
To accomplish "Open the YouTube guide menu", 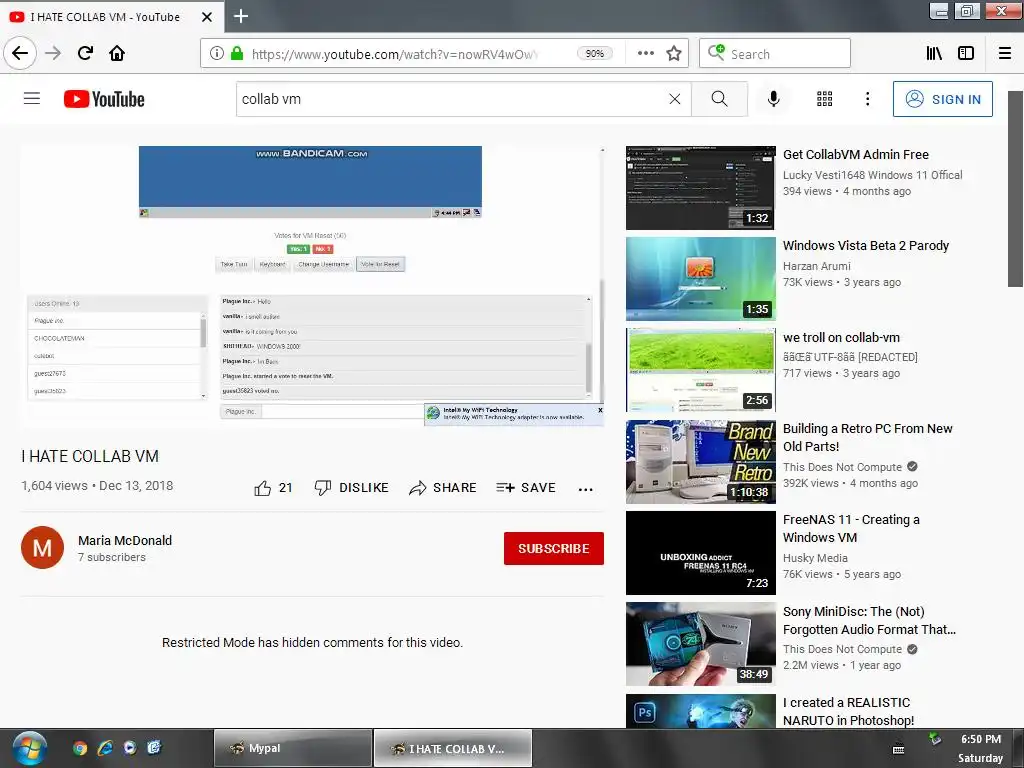I will [x=32, y=99].
